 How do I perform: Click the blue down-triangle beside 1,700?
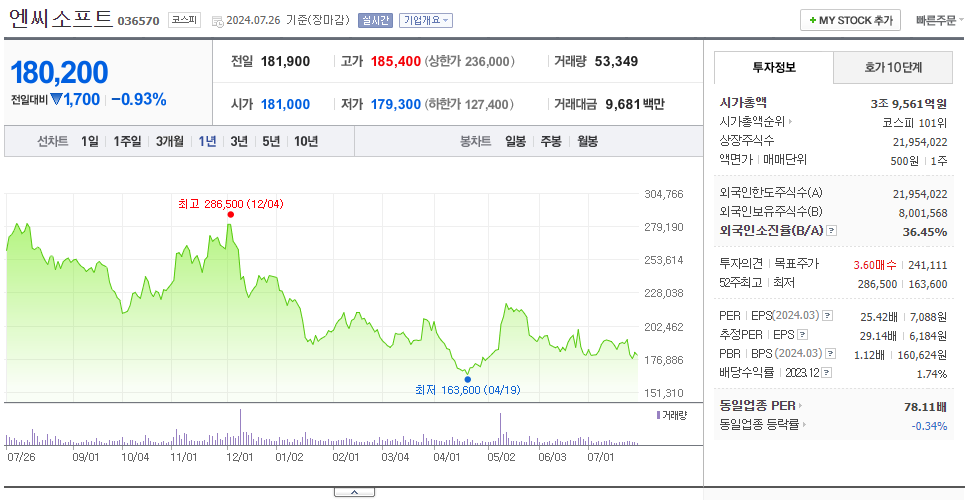tap(56, 99)
